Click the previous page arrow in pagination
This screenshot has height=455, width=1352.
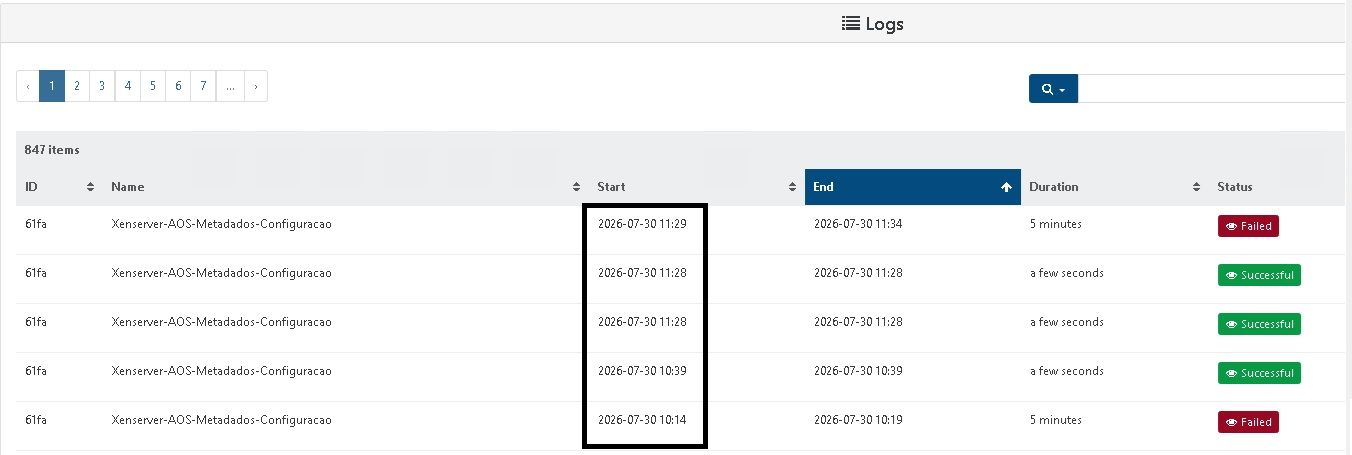tap(28, 86)
